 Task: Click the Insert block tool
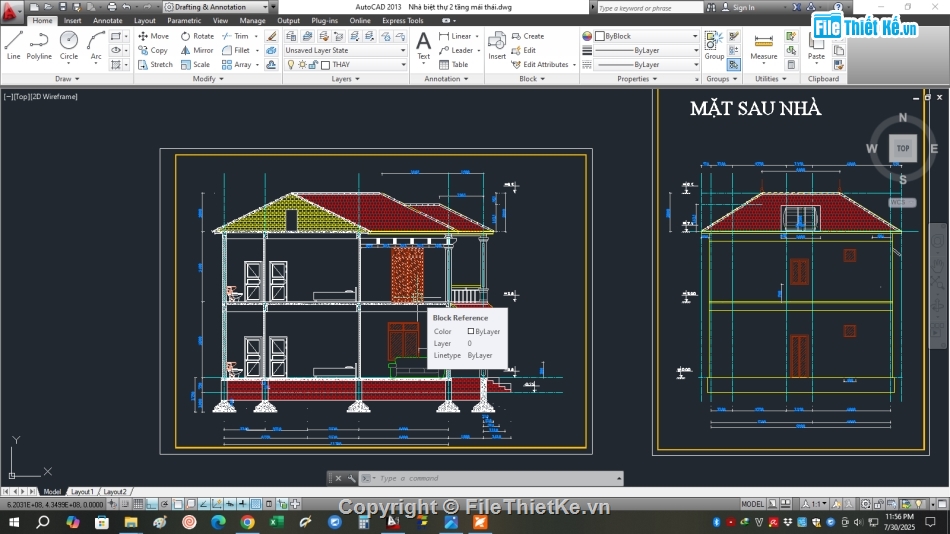tap(497, 46)
